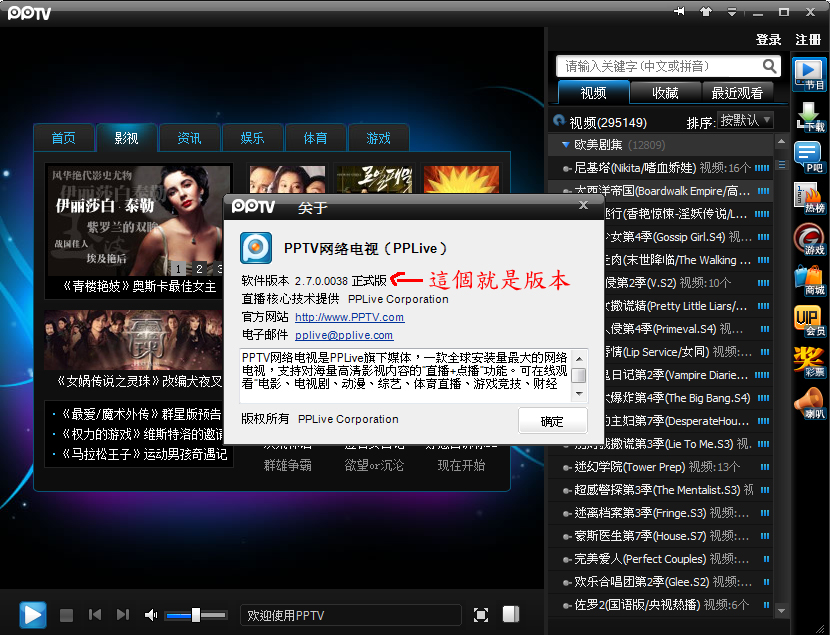Expand 迷幻学院(Tower Prep) list item
Image resolution: width=830 pixels, height=635 pixels.
pos(661,467)
